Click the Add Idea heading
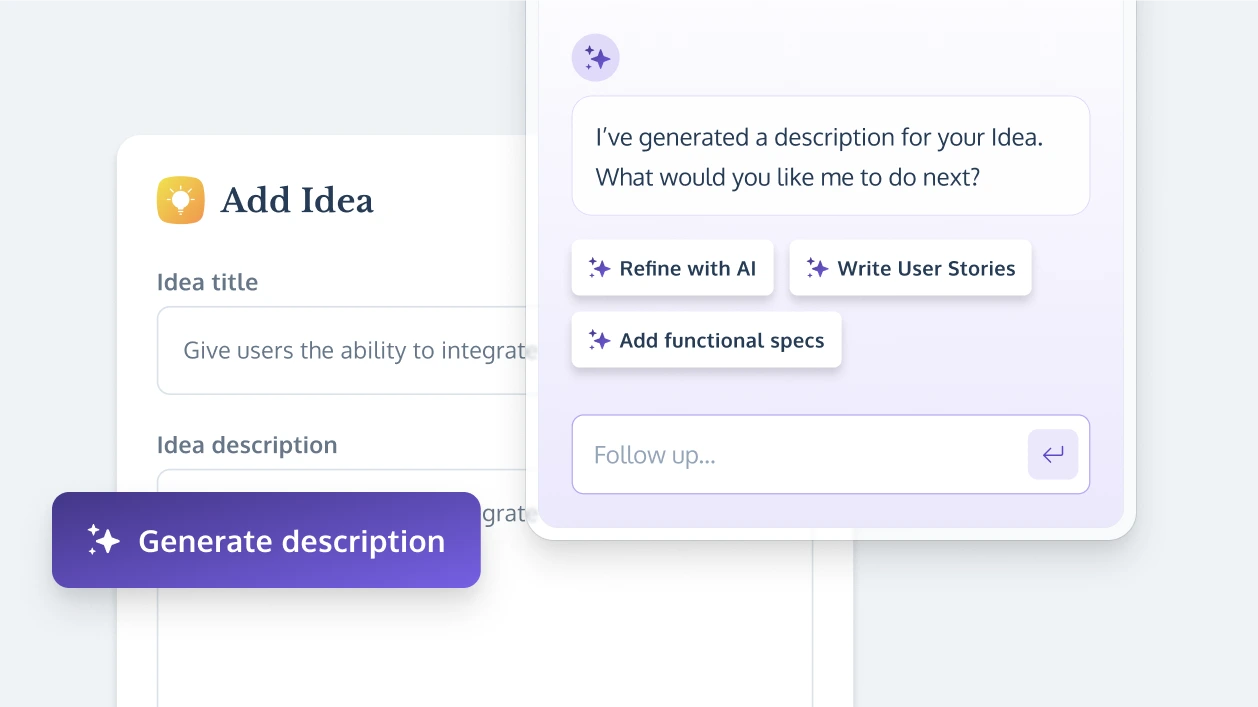The height and width of the screenshot is (707, 1258). tap(297, 200)
